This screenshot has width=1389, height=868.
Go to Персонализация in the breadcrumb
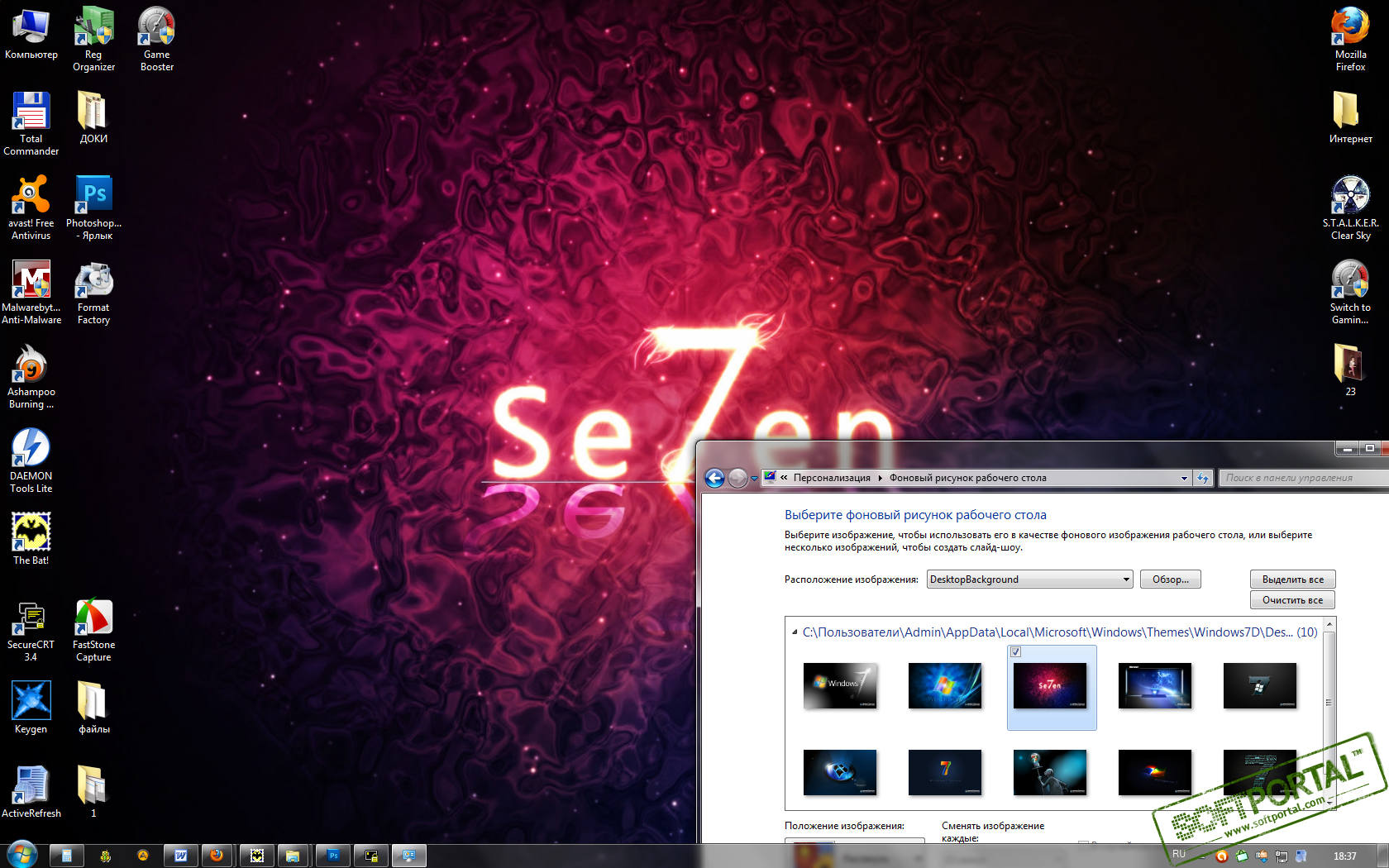coord(832,478)
